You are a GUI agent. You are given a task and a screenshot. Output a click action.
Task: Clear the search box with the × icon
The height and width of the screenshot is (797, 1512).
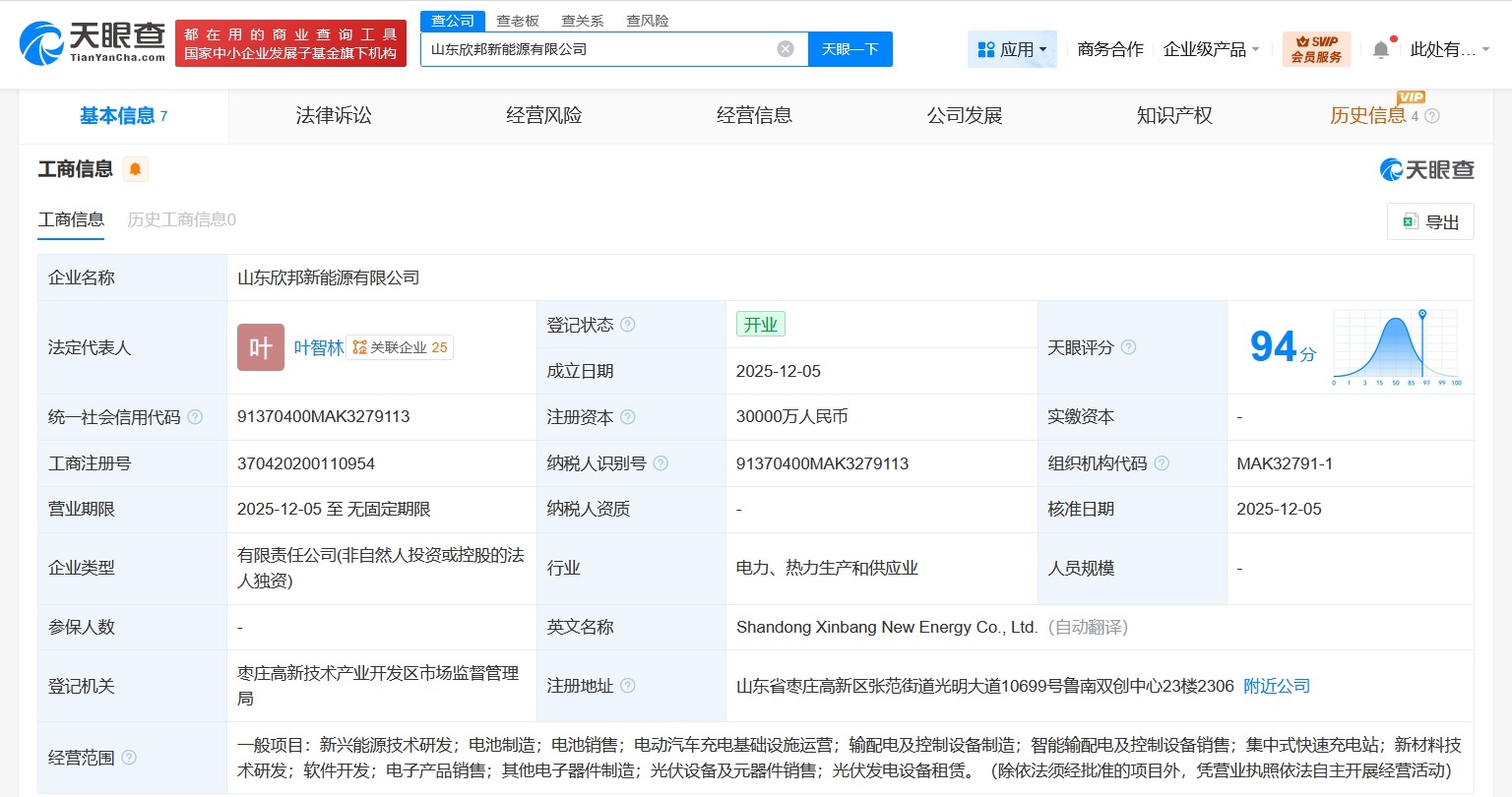click(785, 48)
